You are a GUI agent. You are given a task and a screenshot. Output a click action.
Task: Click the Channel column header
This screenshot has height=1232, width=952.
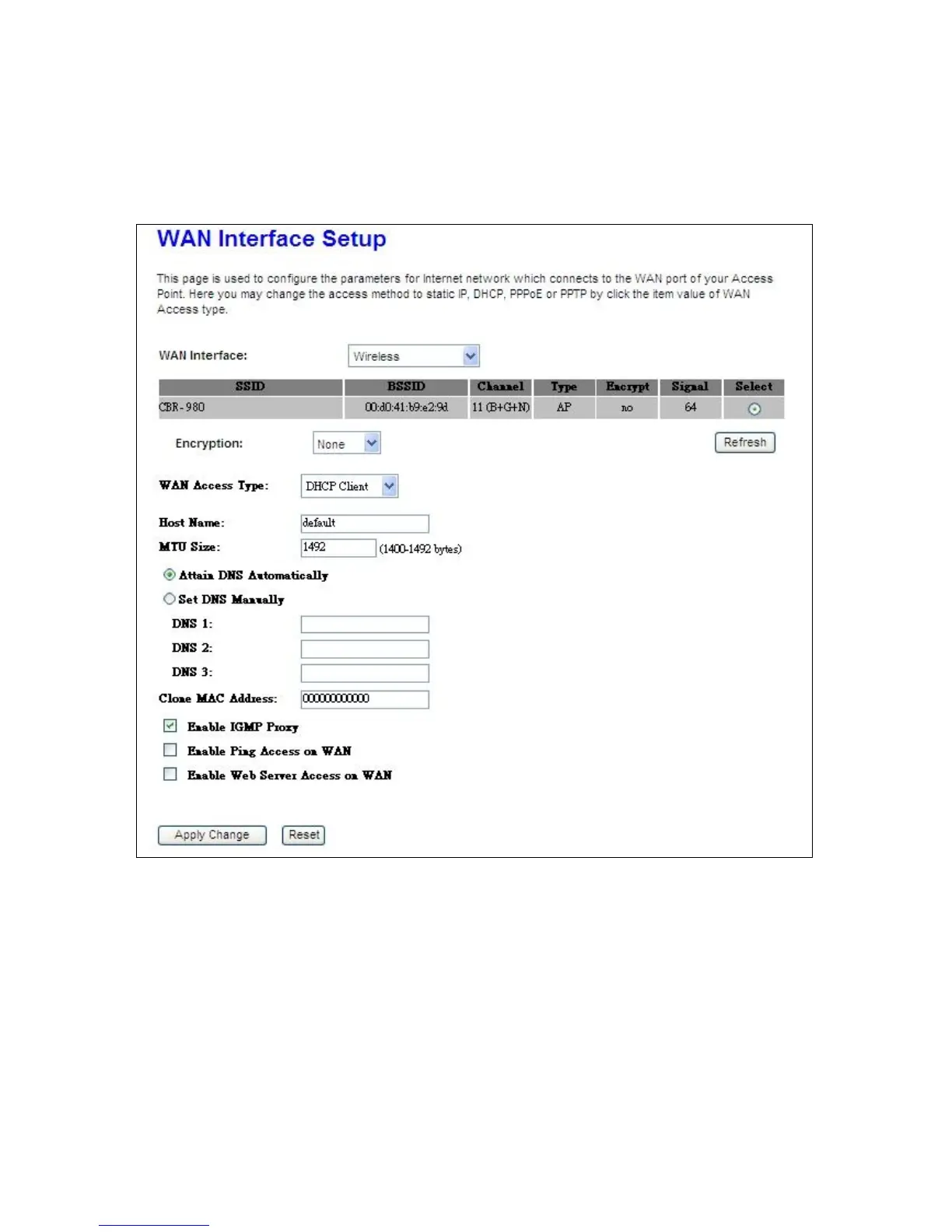pos(501,387)
